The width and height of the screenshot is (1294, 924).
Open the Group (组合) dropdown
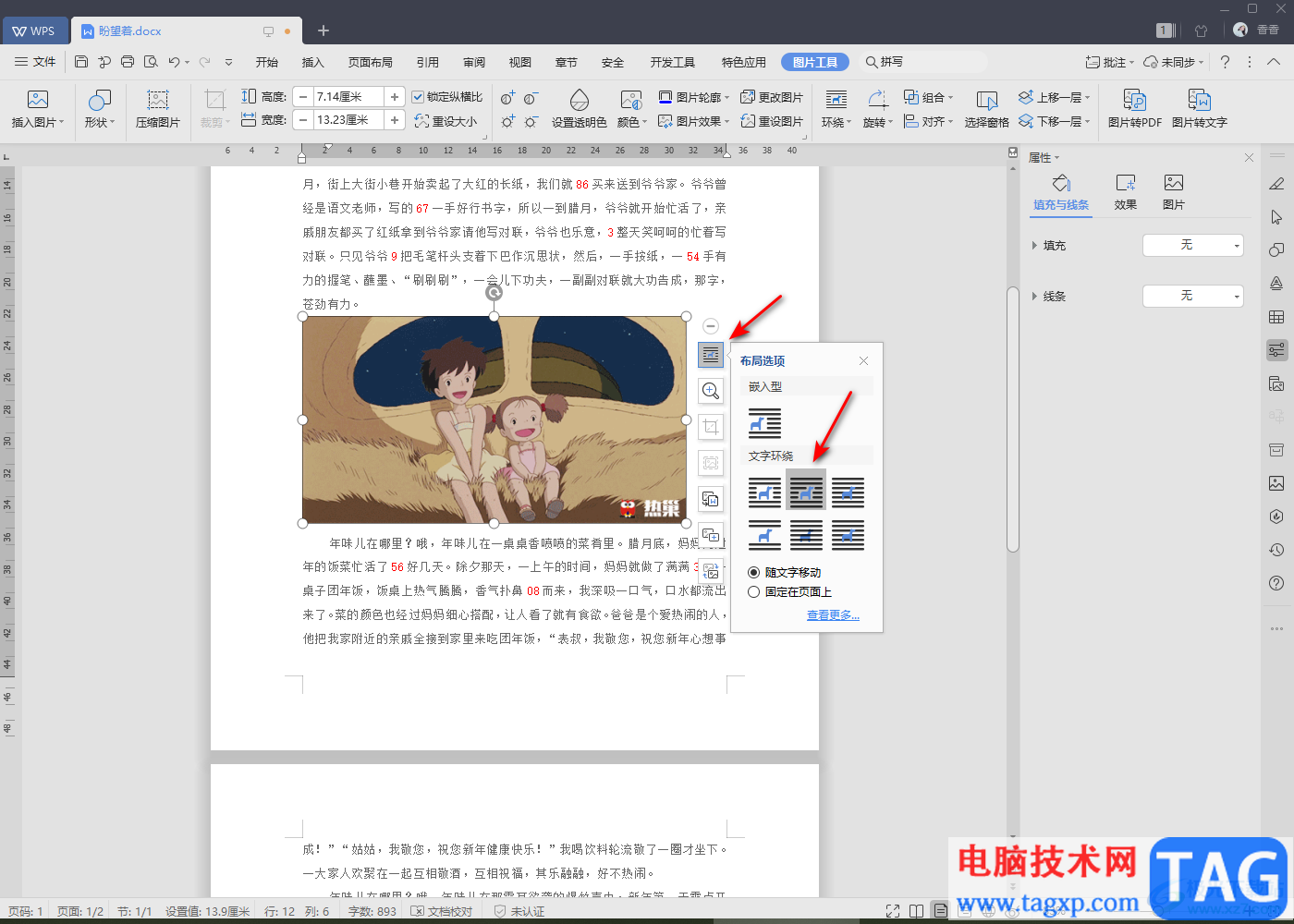click(929, 97)
